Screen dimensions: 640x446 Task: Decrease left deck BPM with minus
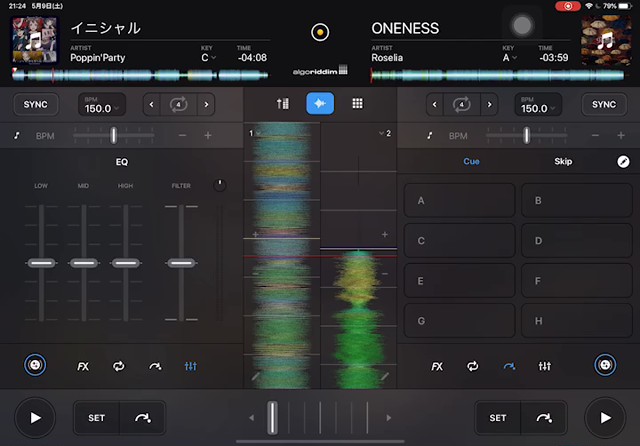pyautogui.click(x=182, y=135)
